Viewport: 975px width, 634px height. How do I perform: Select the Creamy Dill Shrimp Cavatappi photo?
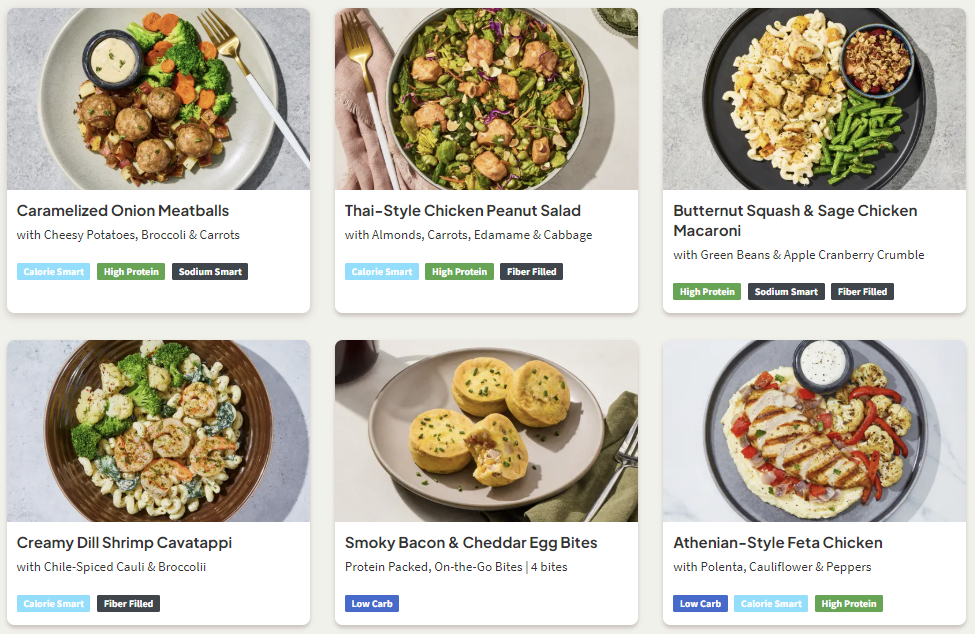coord(158,431)
